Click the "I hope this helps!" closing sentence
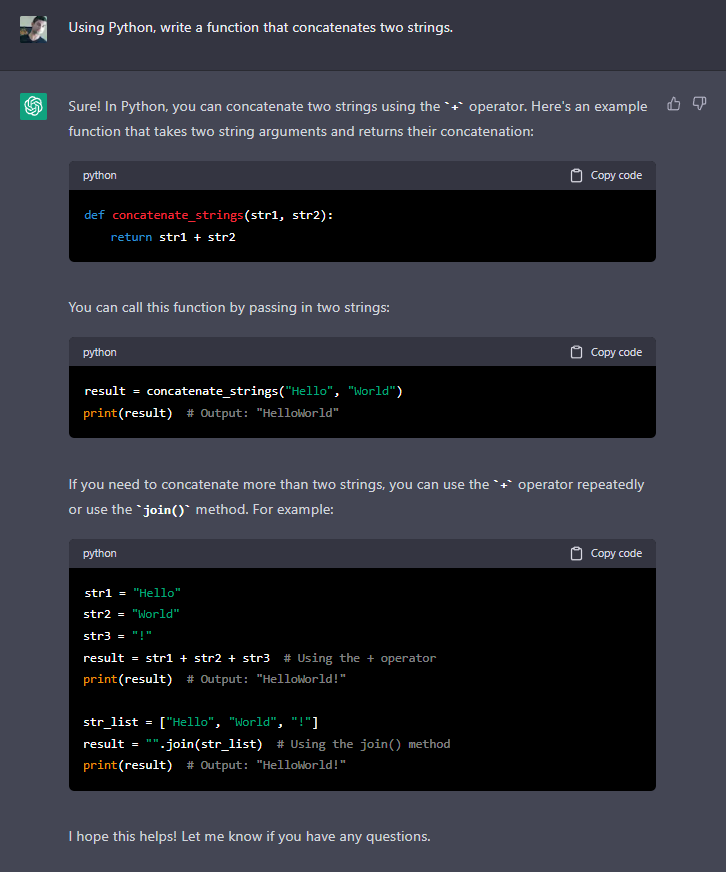 click(x=249, y=836)
